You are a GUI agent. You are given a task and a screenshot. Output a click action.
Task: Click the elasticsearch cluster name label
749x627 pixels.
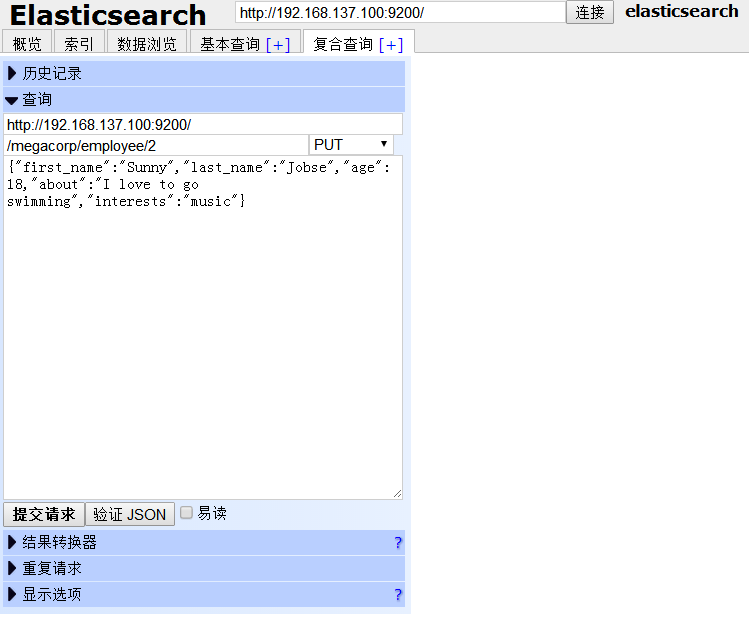click(x=682, y=11)
